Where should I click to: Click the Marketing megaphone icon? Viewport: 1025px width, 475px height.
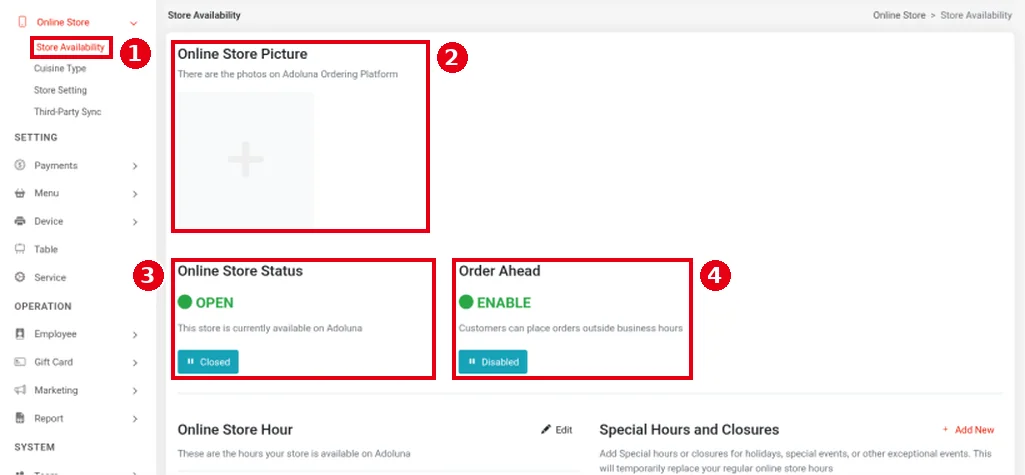[20, 390]
